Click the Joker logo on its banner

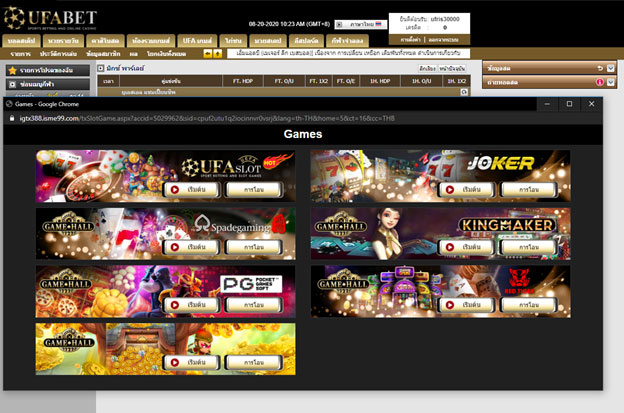(501, 163)
